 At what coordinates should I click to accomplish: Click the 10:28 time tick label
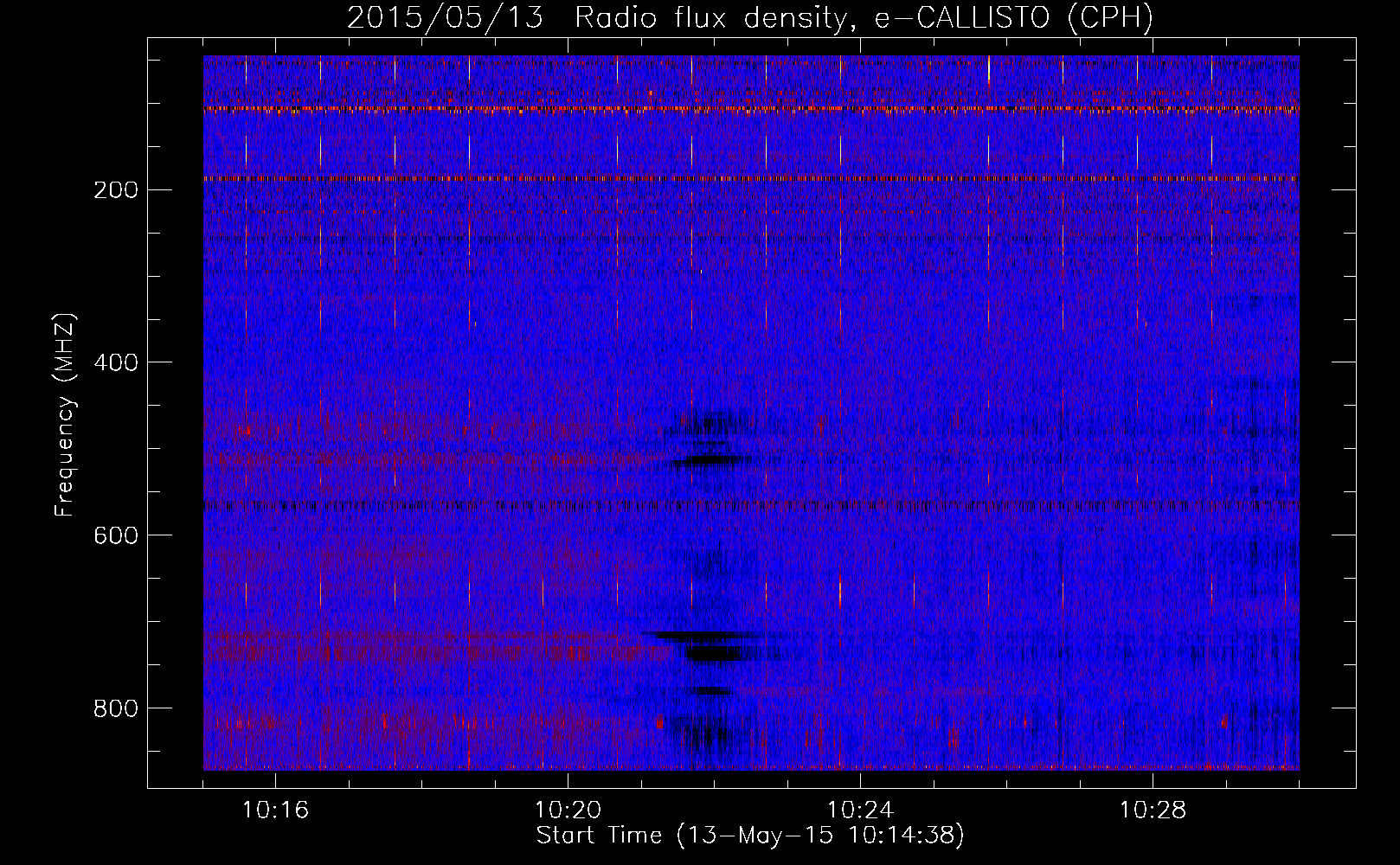[x=1153, y=811]
